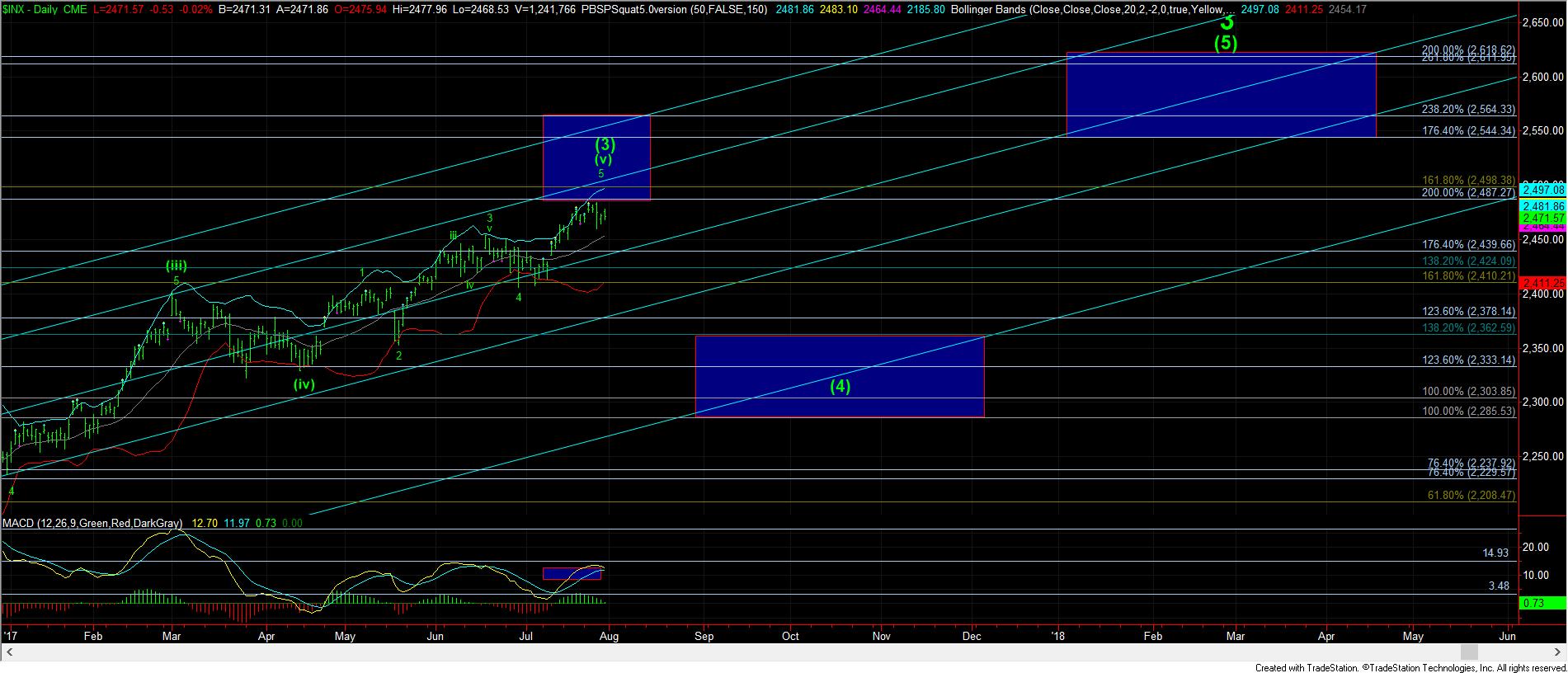This screenshot has height=673, width=1568.
Task: Click the green (5) wave label at top
Action: [1225, 42]
